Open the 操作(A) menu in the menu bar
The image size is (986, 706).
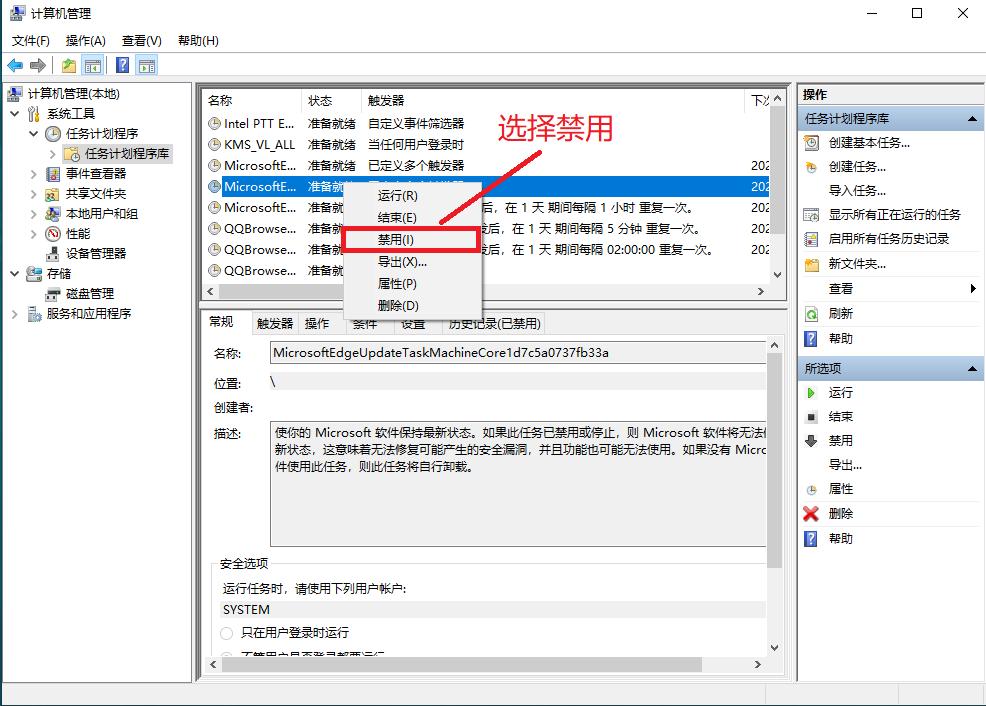click(84, 40)
